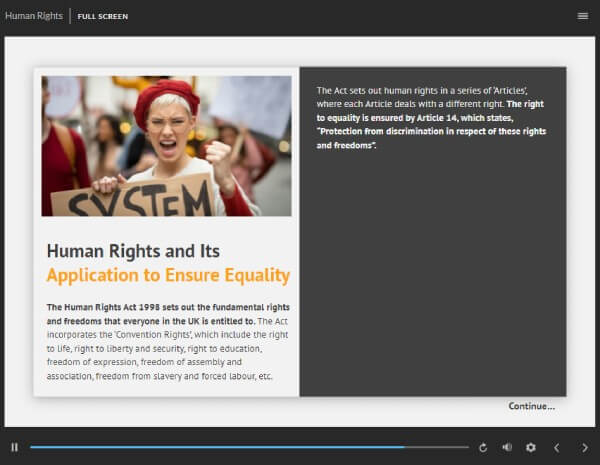
Task: Seek to the unplayed end of progress bar
Action: [440, 447]
